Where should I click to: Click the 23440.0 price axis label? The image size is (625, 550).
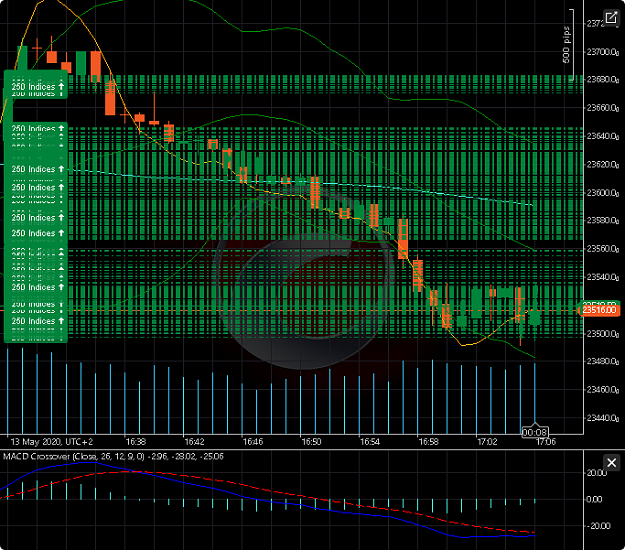pos(603,418)
